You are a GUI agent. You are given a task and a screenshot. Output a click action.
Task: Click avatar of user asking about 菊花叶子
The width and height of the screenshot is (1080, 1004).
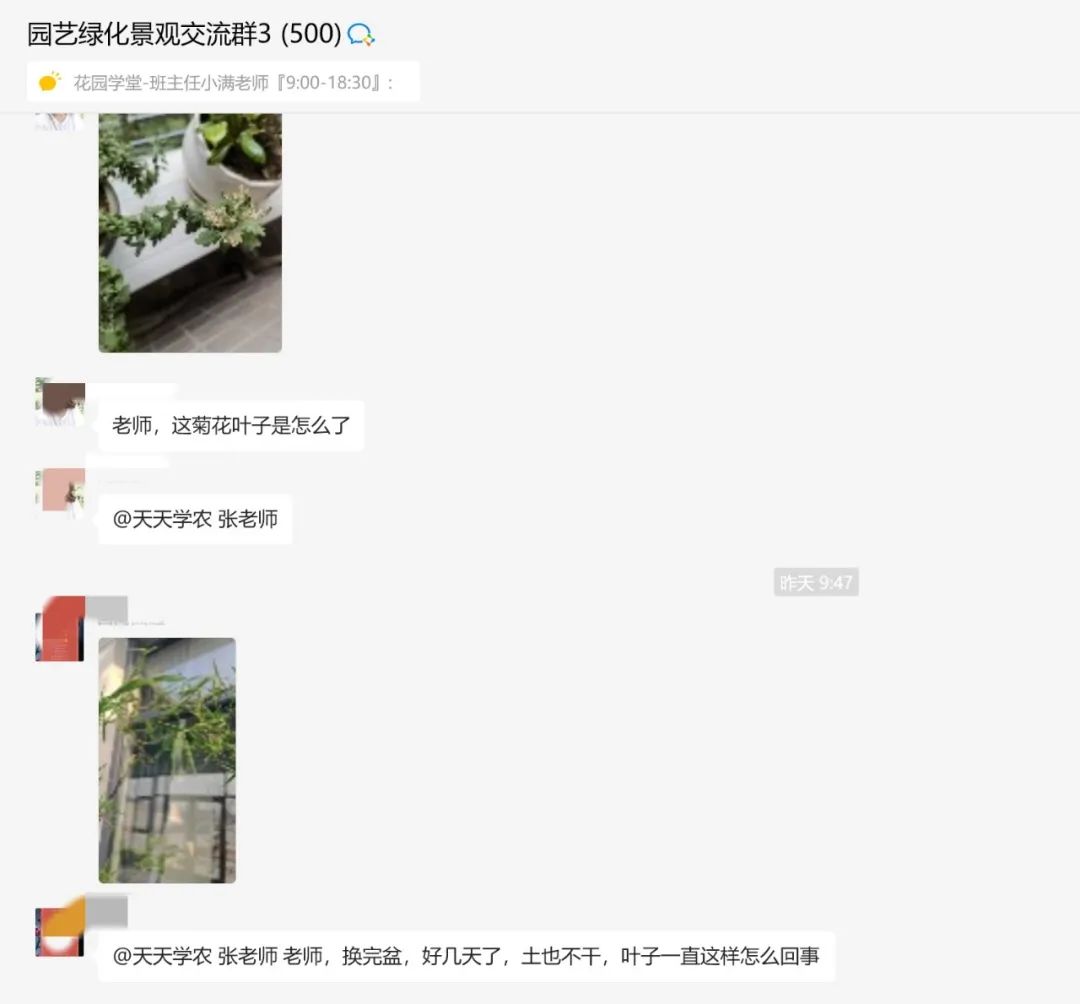[60, 402]
